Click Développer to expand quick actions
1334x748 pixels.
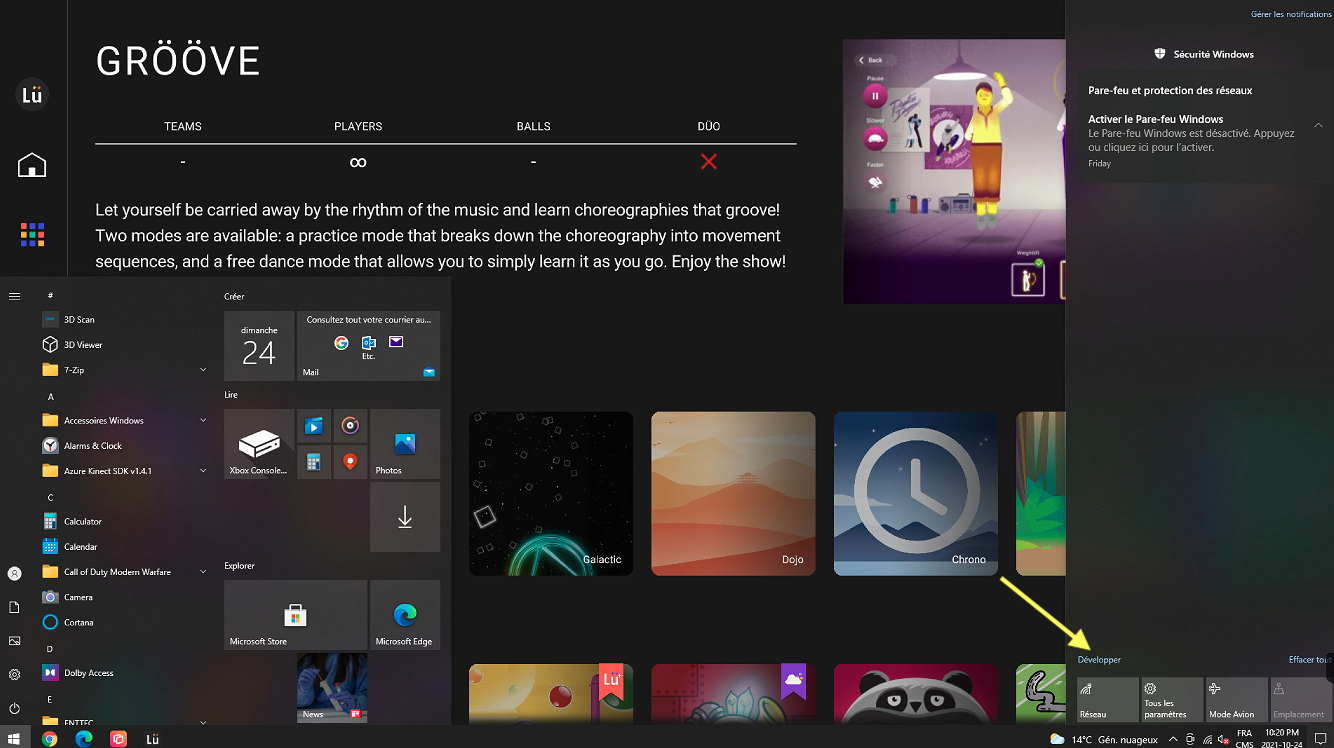(1099, 660)
